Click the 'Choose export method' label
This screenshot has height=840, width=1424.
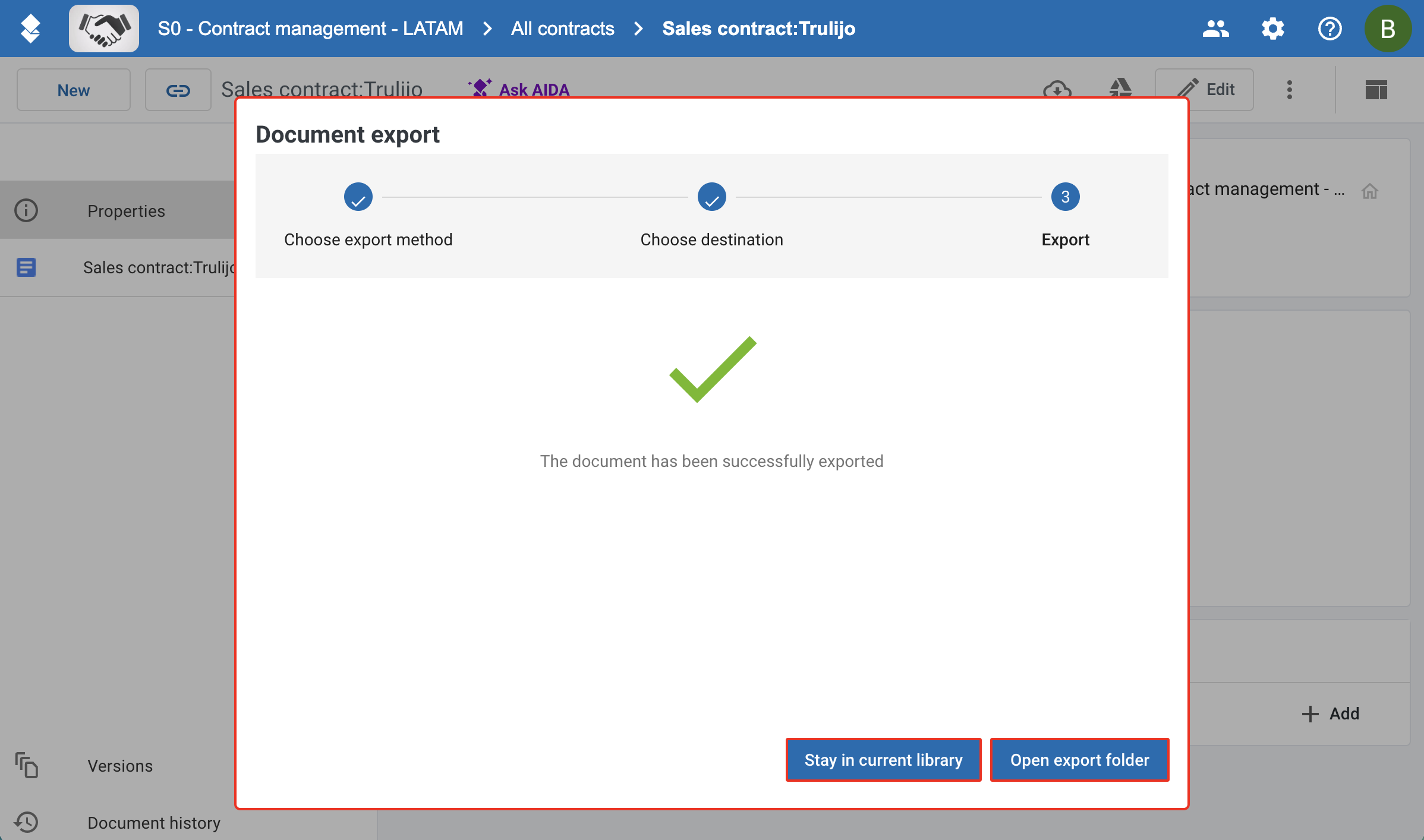(368, 239)
